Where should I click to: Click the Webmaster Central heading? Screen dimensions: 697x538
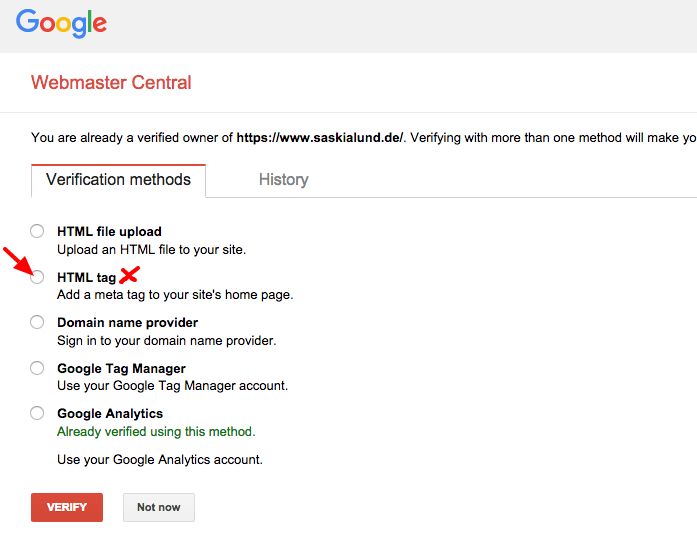[111, 82]
